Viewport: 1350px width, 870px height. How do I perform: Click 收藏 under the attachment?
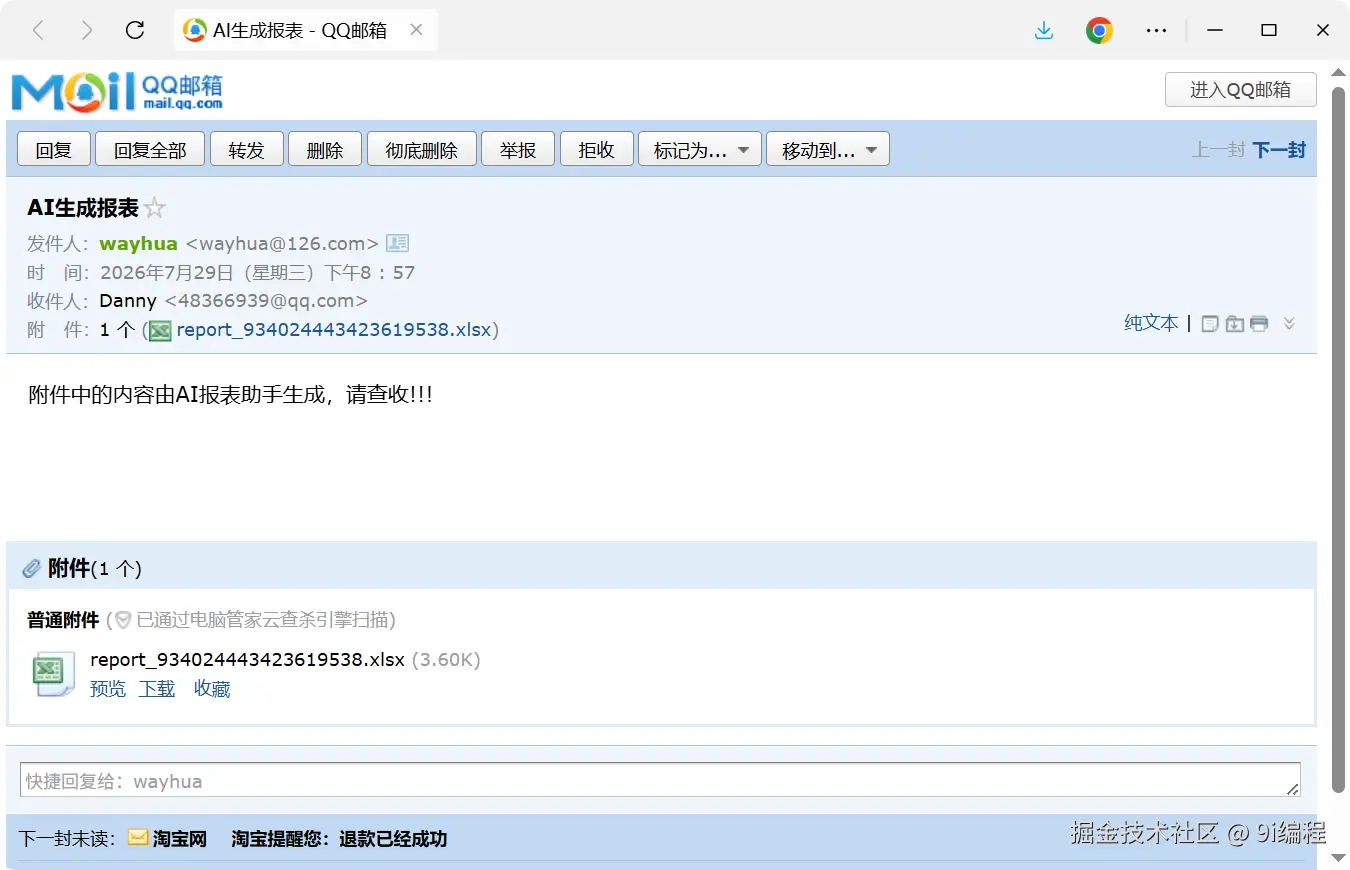coord(212,689)
